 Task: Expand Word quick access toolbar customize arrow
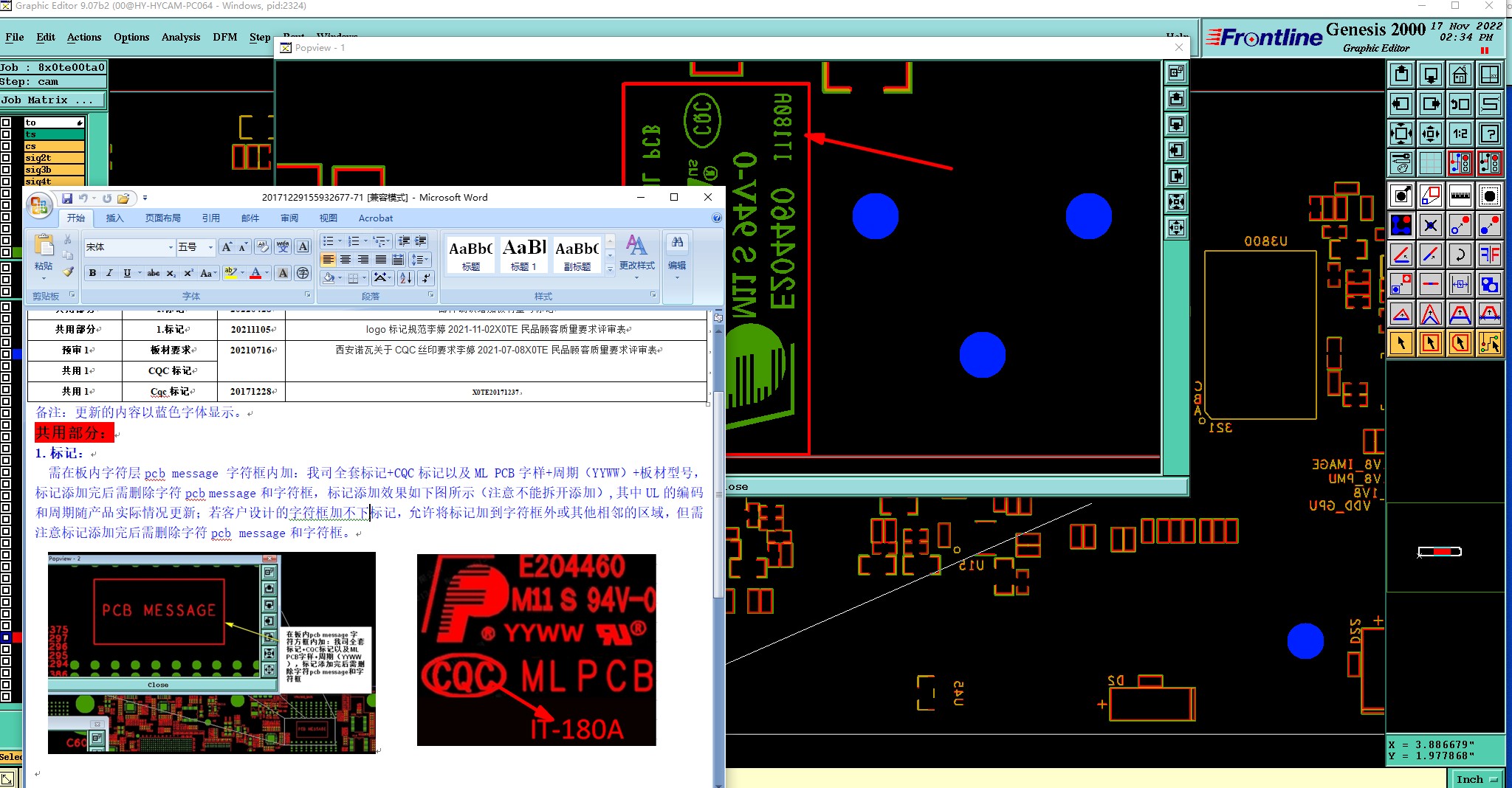145,198
